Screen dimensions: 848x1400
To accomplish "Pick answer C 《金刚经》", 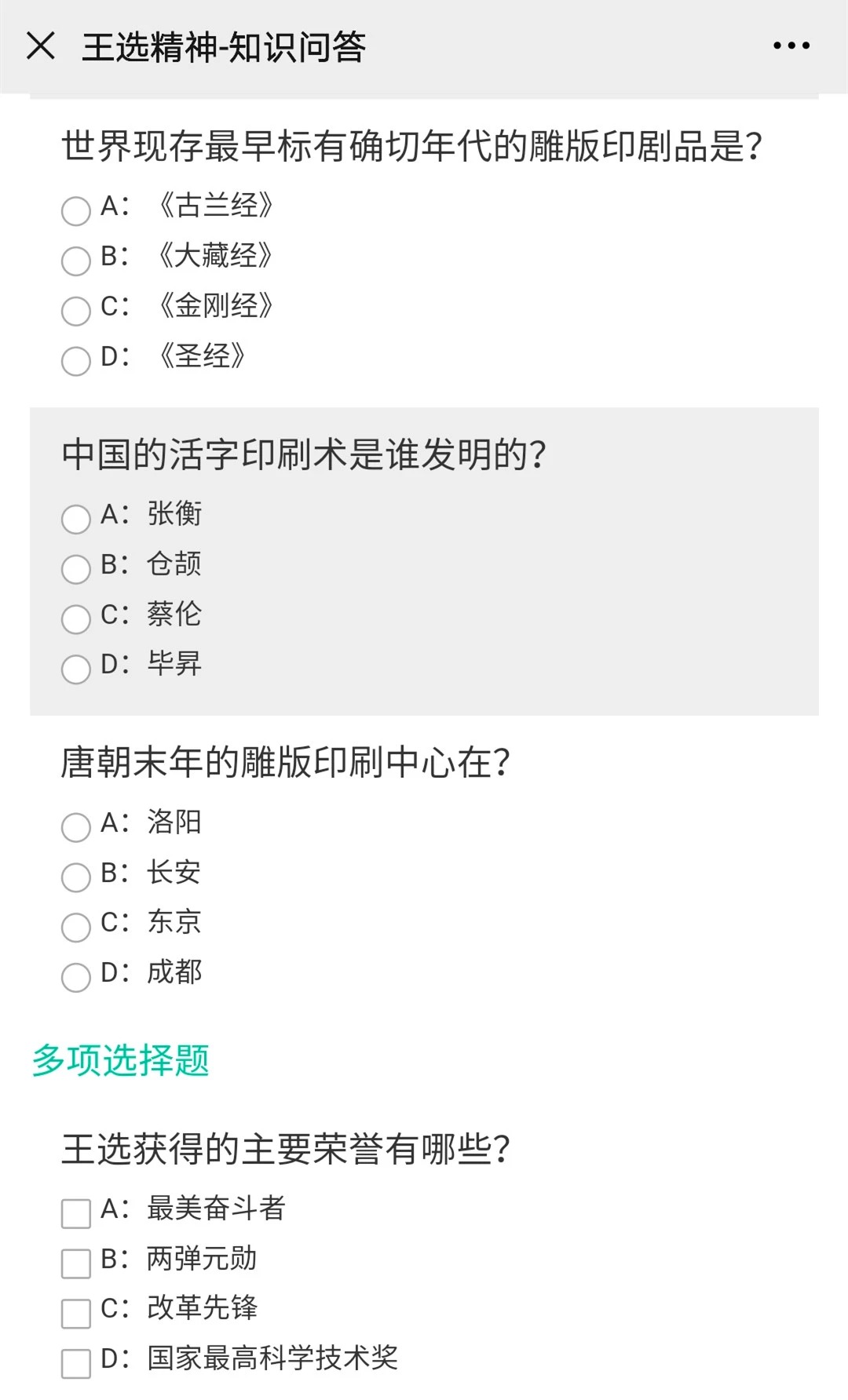I will pos(76,311).
